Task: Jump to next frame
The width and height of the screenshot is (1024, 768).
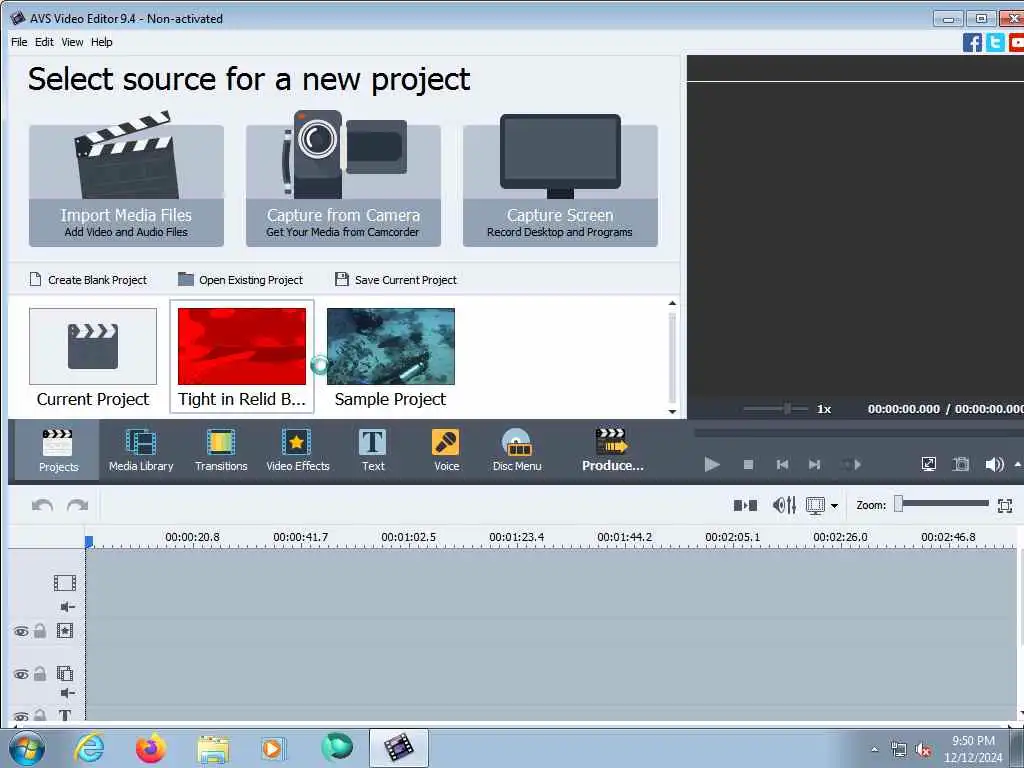Action: tap(814, 464)
